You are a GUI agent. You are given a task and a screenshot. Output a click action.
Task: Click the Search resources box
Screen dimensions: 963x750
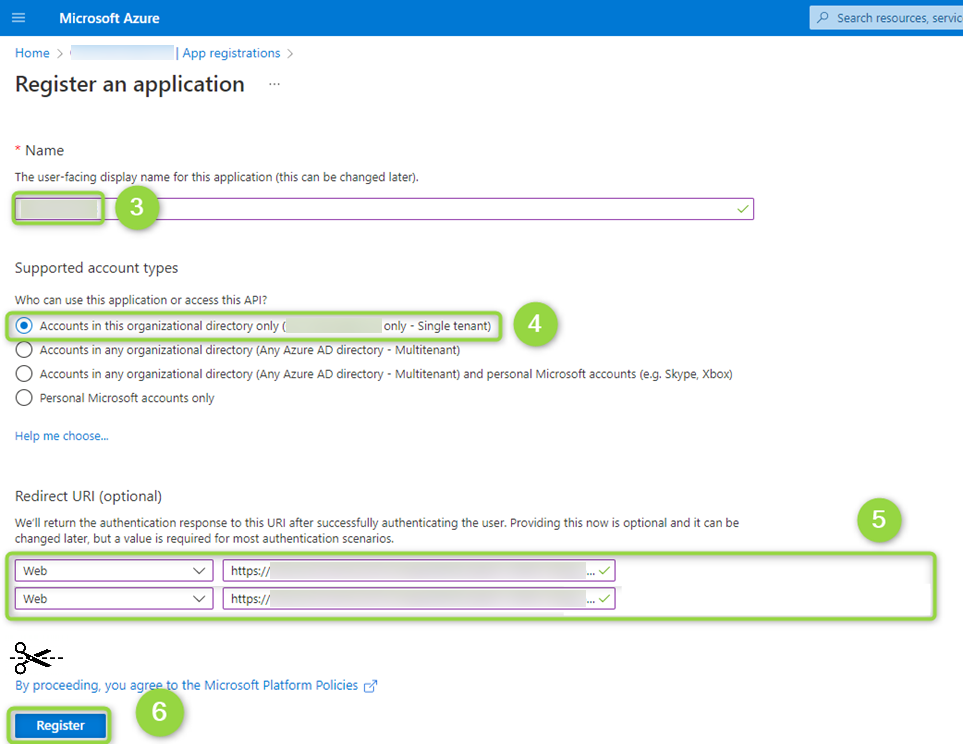886,18
